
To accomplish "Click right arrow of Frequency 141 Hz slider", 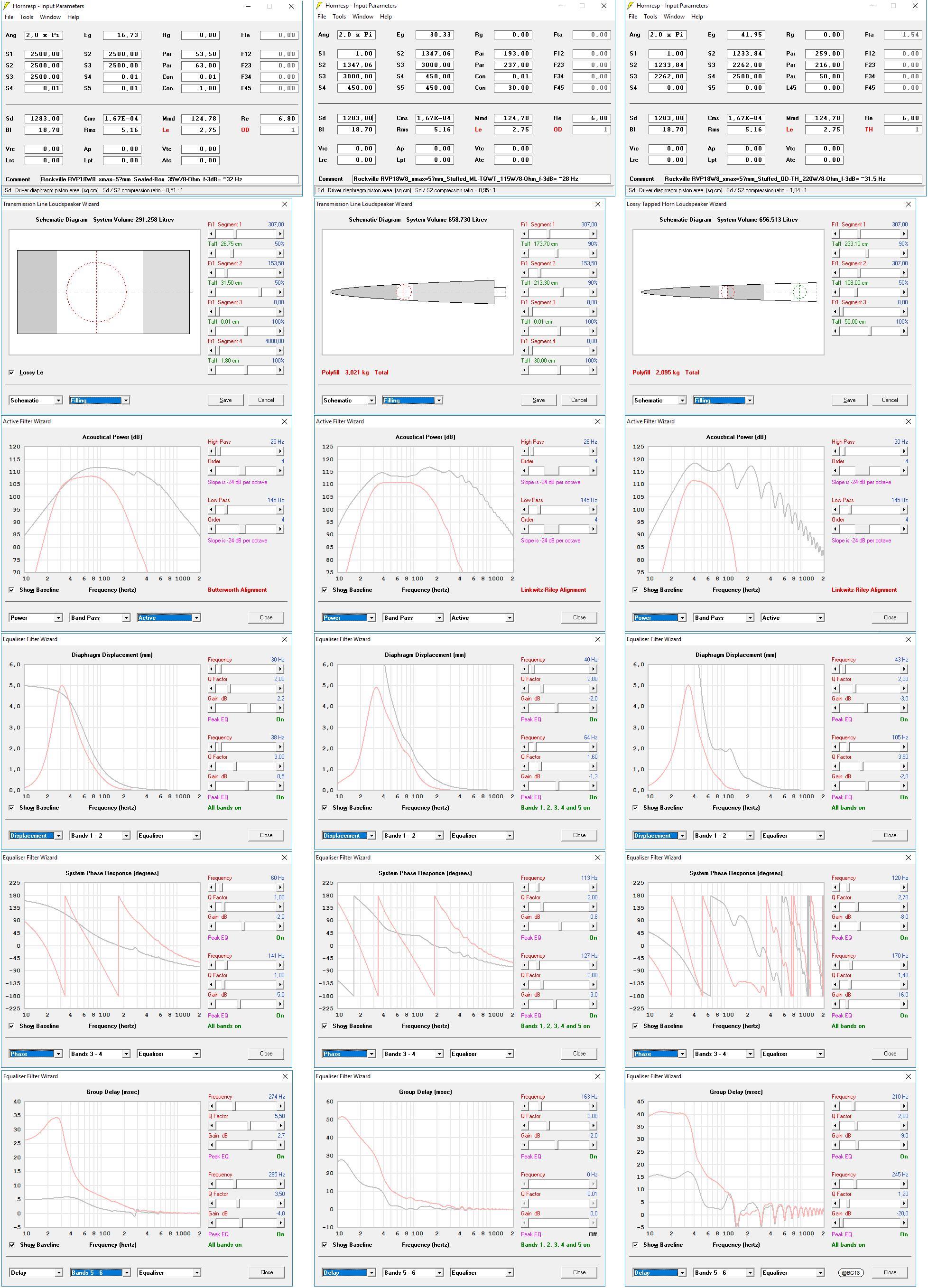I will (x=280, y=965).
